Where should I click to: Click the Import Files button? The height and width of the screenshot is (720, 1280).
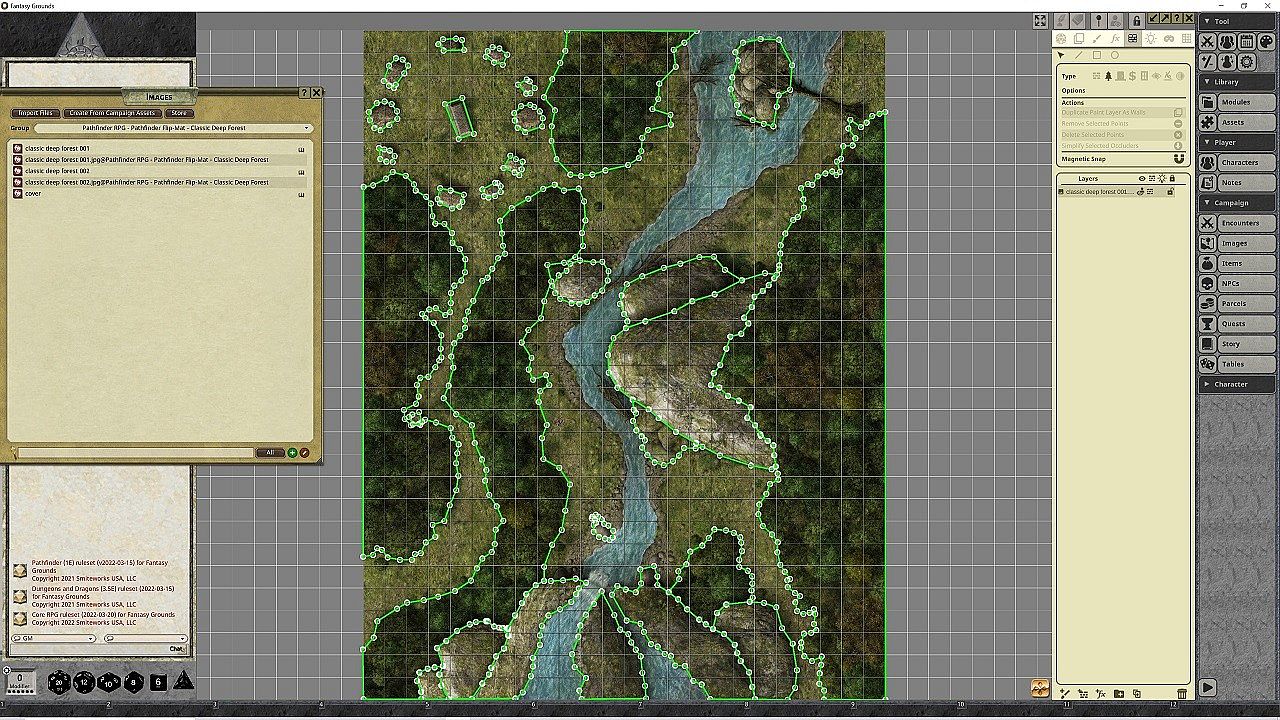tap(36, 113)
